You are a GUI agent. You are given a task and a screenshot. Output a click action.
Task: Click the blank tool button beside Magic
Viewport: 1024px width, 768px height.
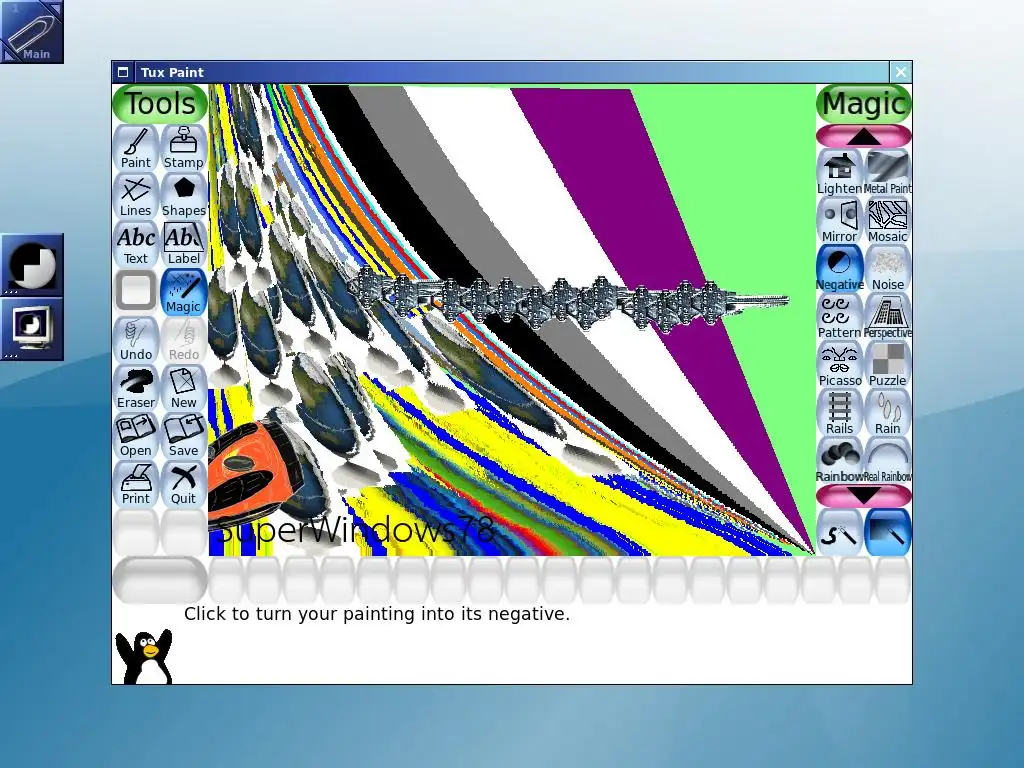click(x=136, y=291)
